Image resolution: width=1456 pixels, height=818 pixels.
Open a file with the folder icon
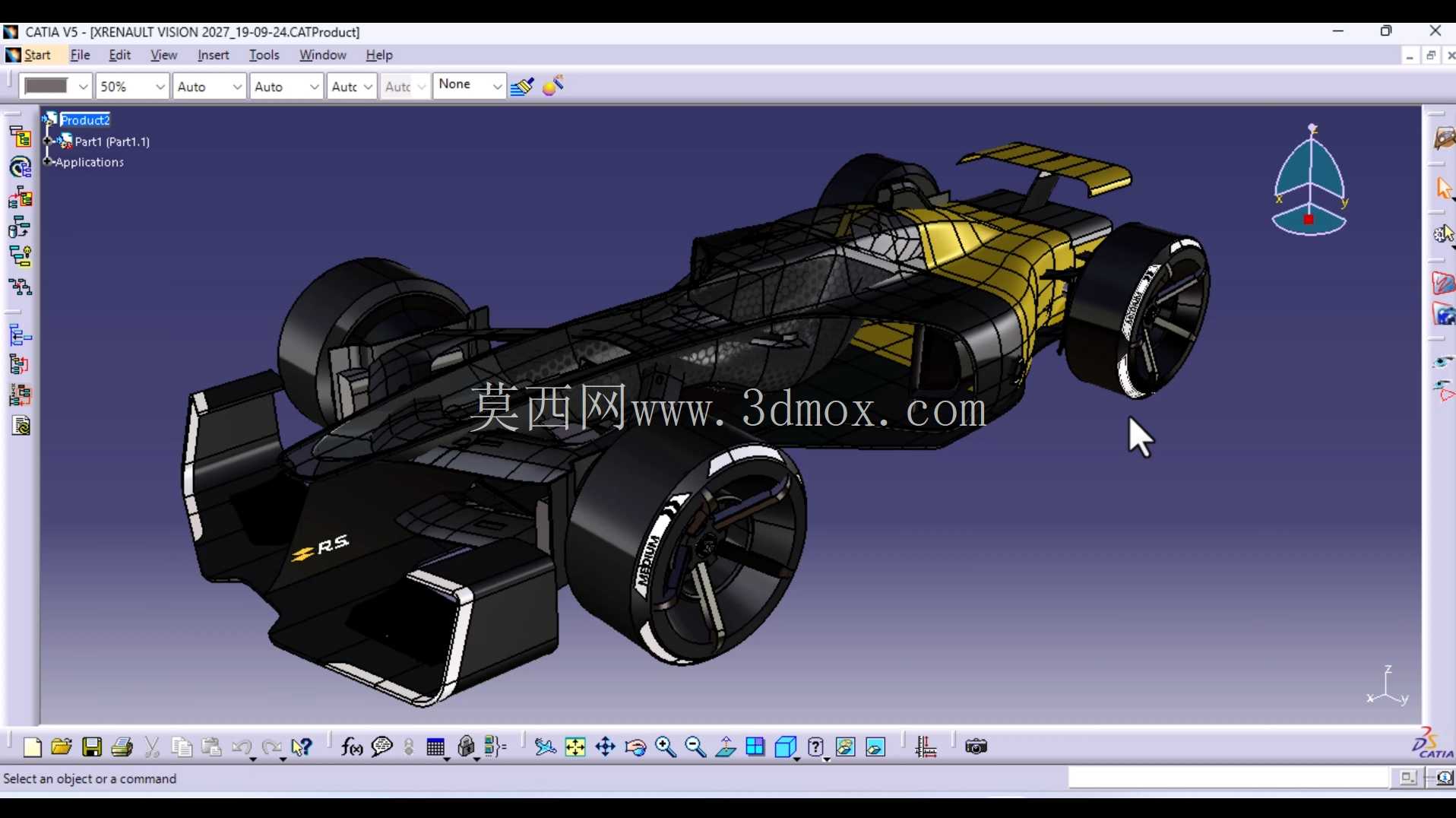(x=62, y=747)
